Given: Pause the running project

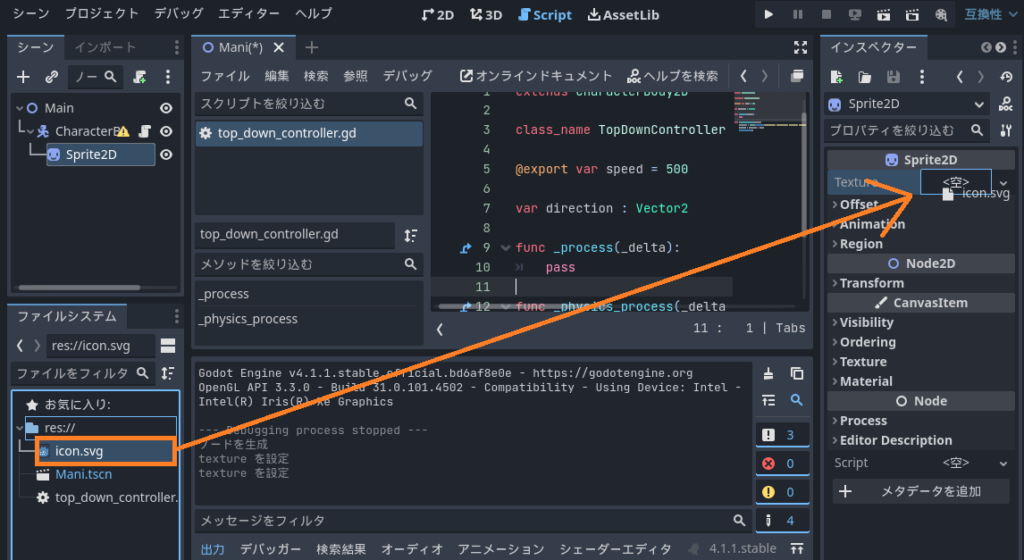Looking at the screenshot, I should click(797, 14).
